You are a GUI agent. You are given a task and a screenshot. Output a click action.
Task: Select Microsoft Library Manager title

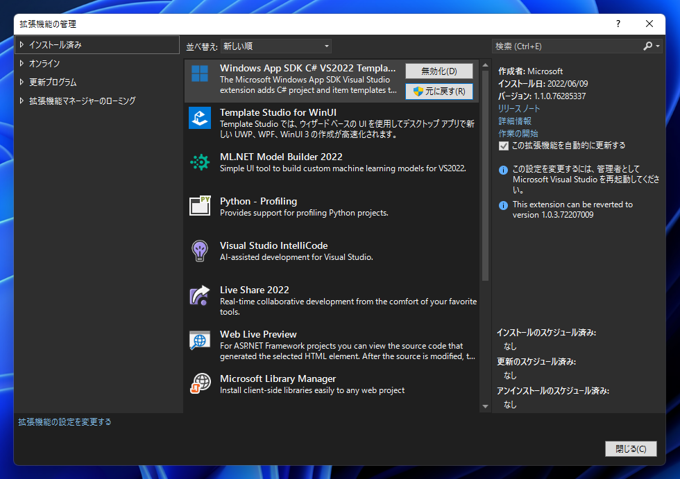pos(278,378)
